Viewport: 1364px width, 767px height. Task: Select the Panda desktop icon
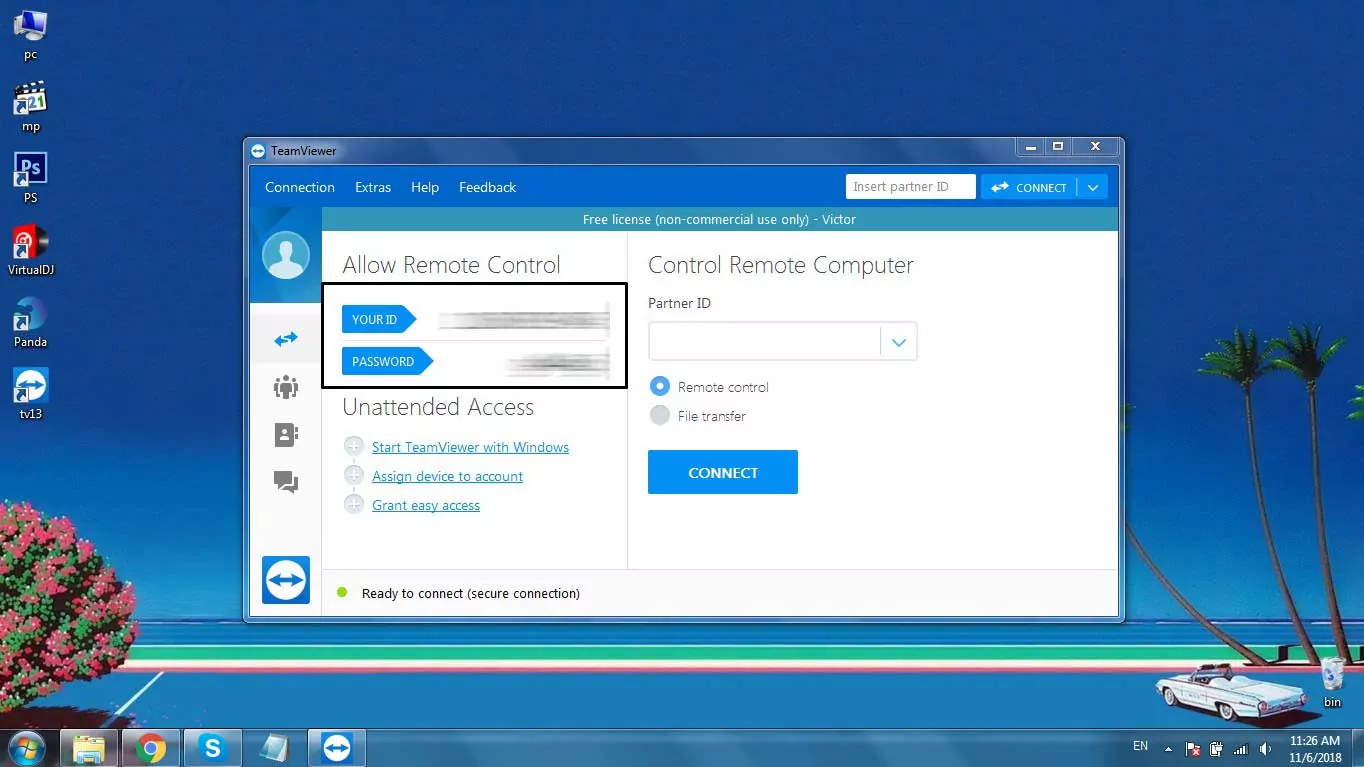click(31, 322)
